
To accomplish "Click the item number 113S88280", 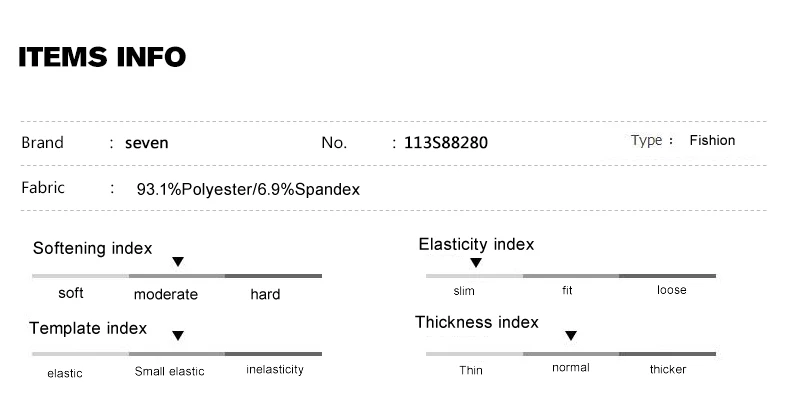I will click(x=446, y=143).
